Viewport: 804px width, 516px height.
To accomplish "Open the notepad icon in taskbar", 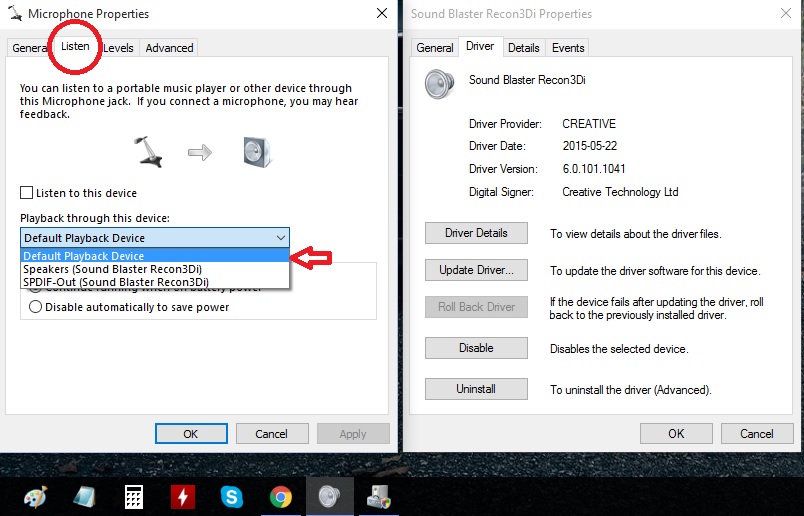I will click(x=85, y=497).
